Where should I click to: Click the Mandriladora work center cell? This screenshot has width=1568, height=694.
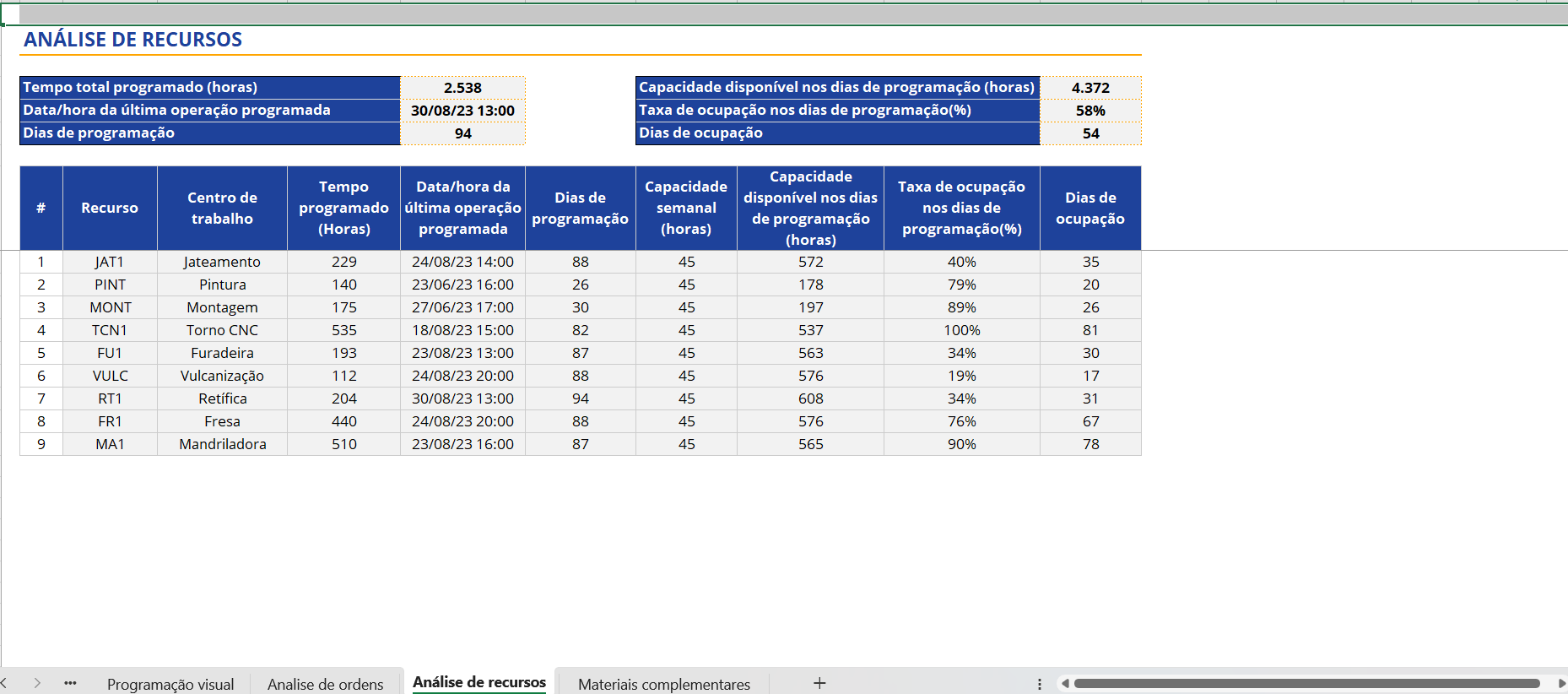tap(222, 444)
